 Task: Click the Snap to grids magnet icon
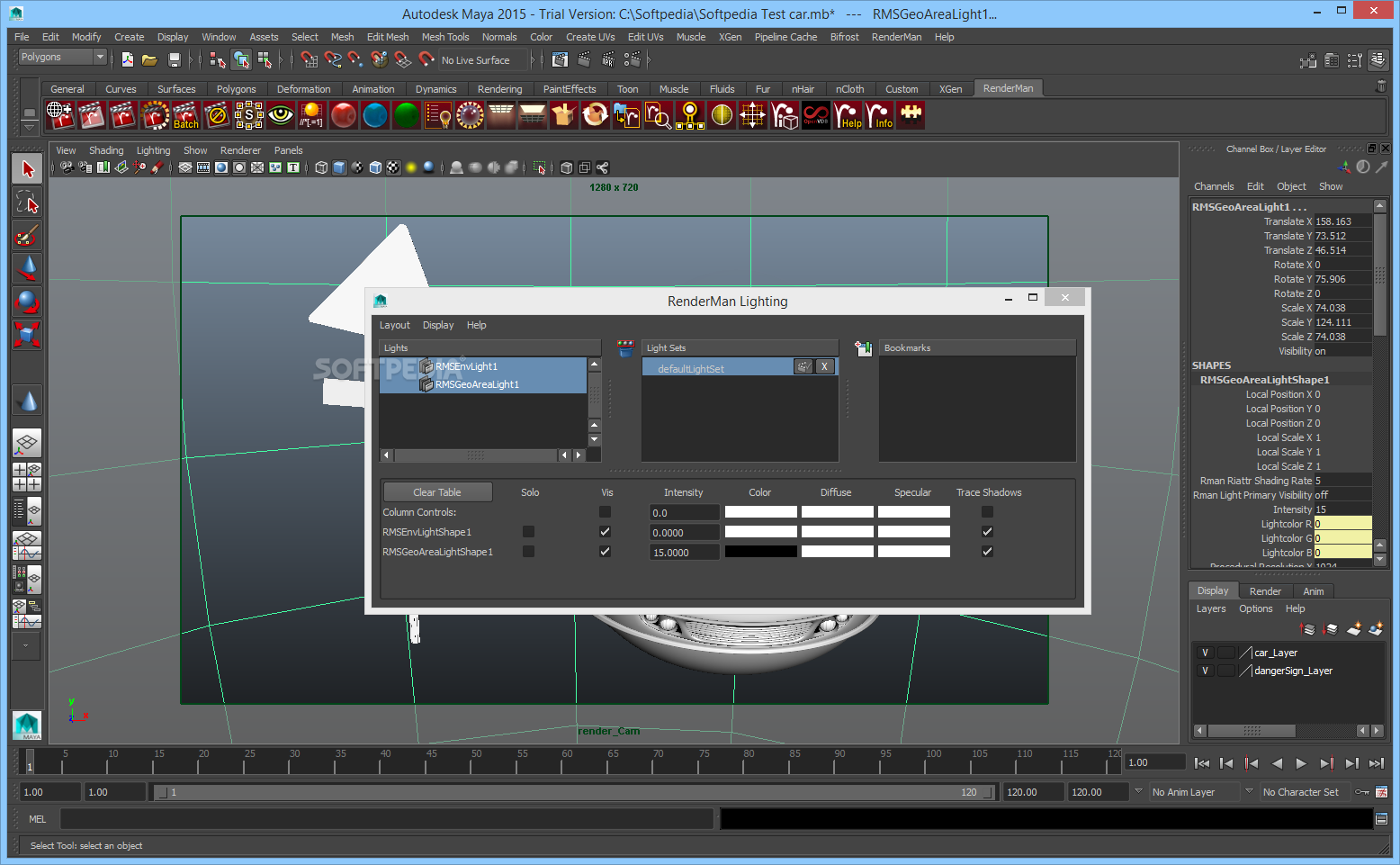point(310,59)
